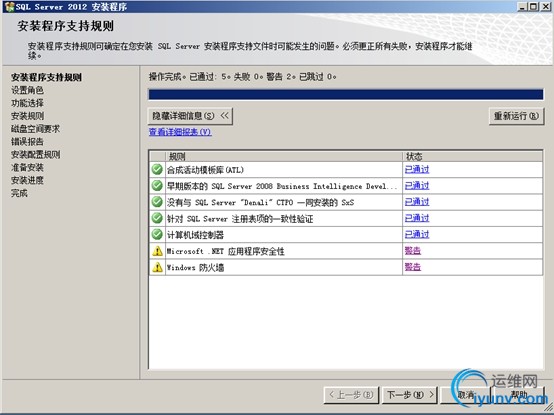Click rule text 计算机域控制器

pos(195,235)
